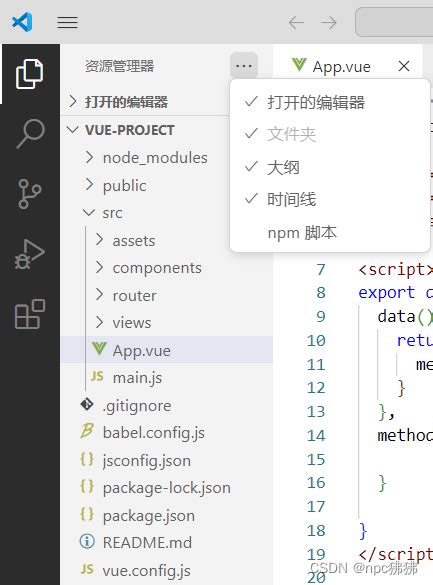
Task: Click the git icon beside .gitignore
Action: [87, 404]
